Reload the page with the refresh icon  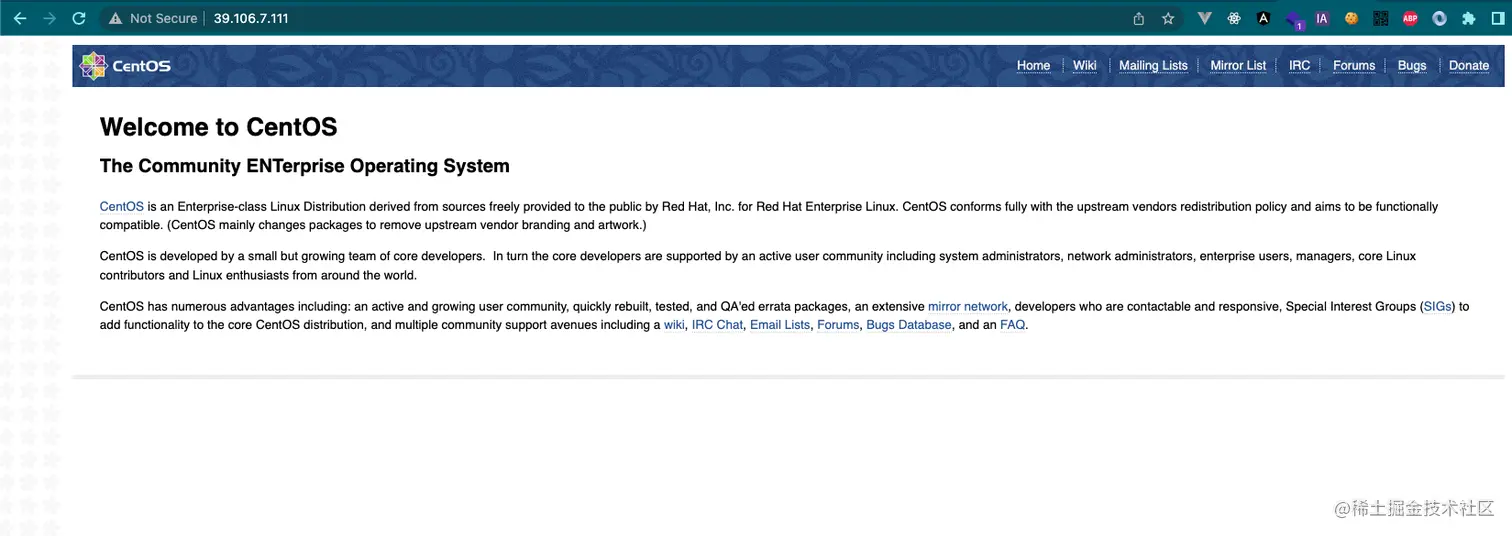pos(79,18)
